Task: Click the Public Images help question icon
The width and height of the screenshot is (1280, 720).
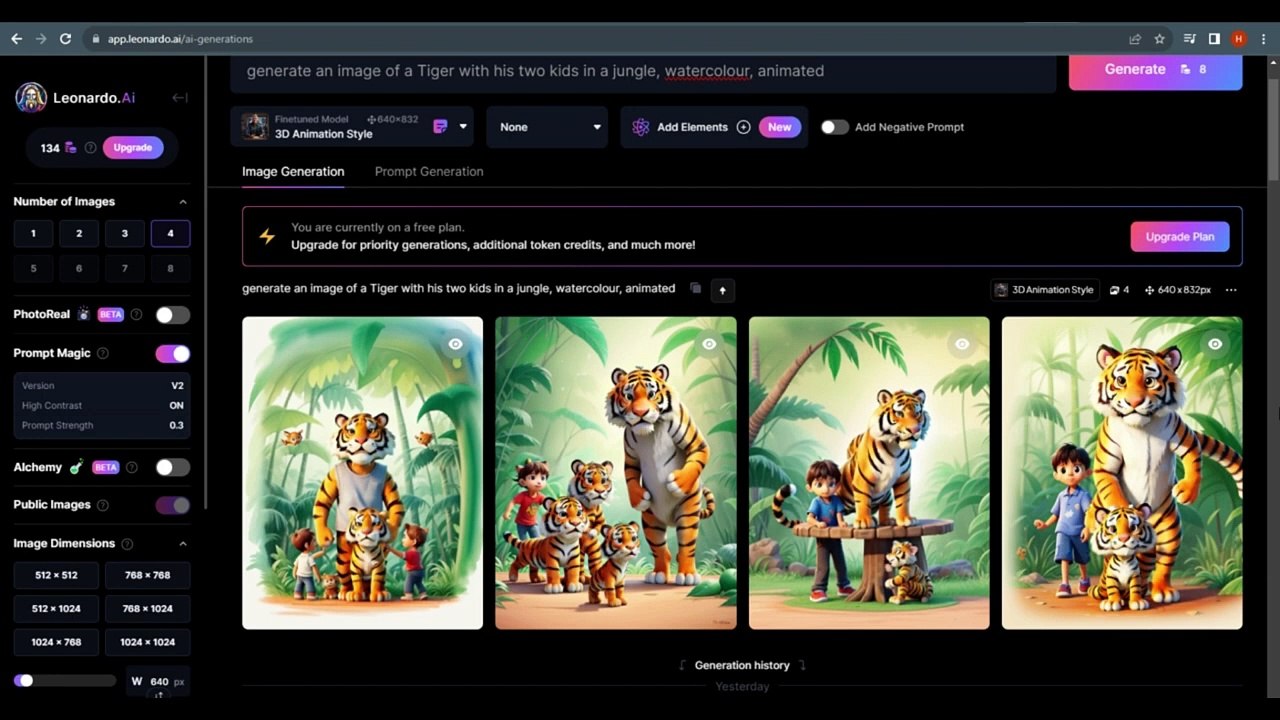Action: coord(103,505)
